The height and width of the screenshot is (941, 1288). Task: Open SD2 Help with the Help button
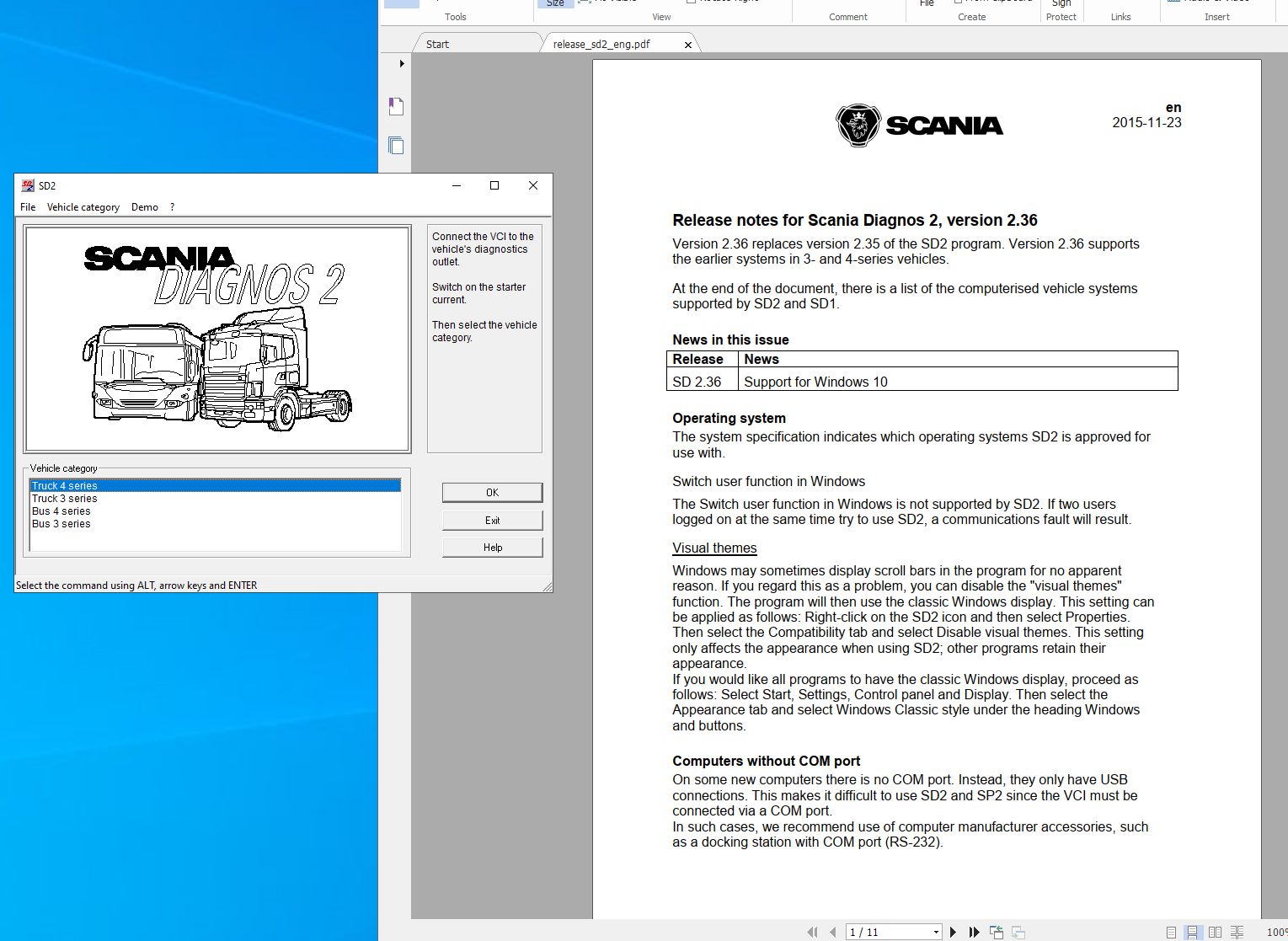point(492,547)
